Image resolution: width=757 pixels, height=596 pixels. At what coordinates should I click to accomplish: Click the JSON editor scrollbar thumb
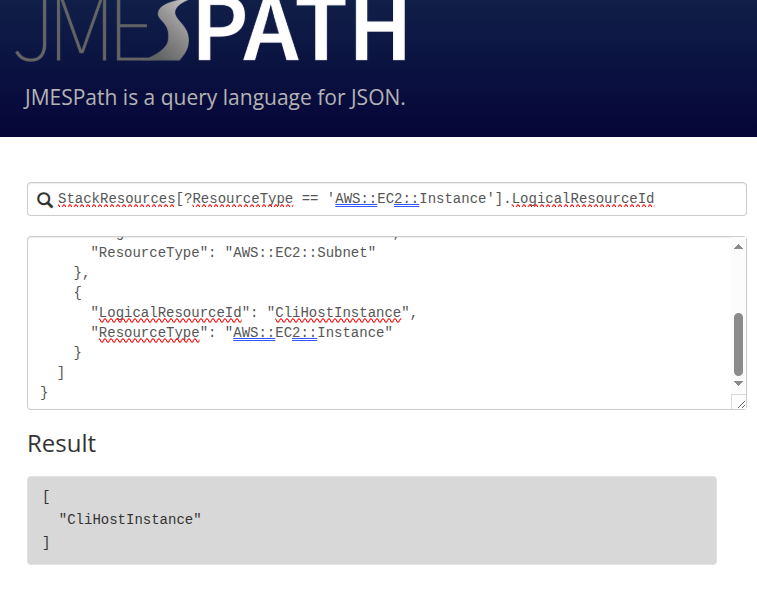tap(738, 344)
